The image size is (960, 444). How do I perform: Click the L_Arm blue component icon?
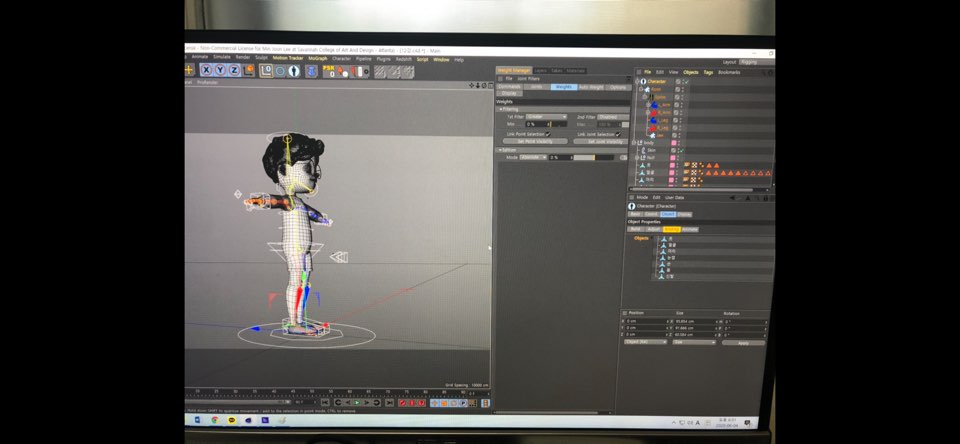[654, 105]
